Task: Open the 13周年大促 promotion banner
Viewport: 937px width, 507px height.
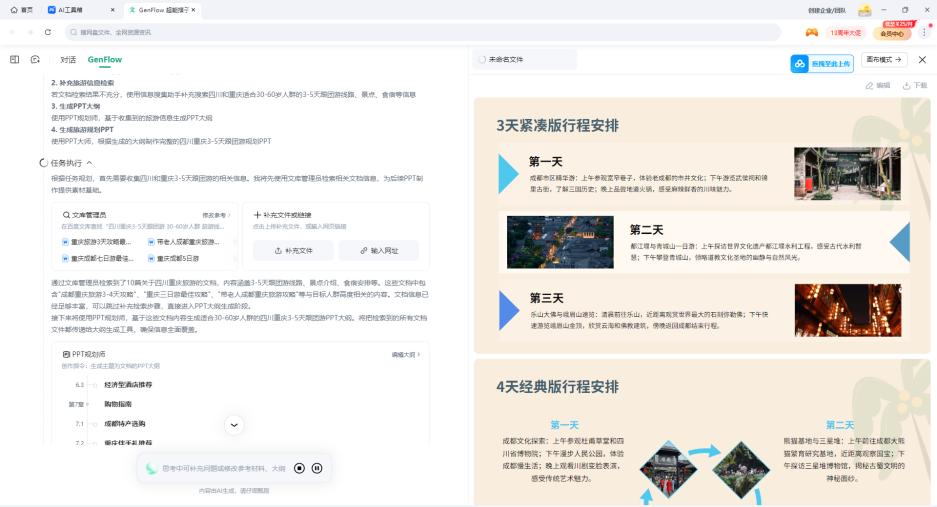Action: pos(846,32)
